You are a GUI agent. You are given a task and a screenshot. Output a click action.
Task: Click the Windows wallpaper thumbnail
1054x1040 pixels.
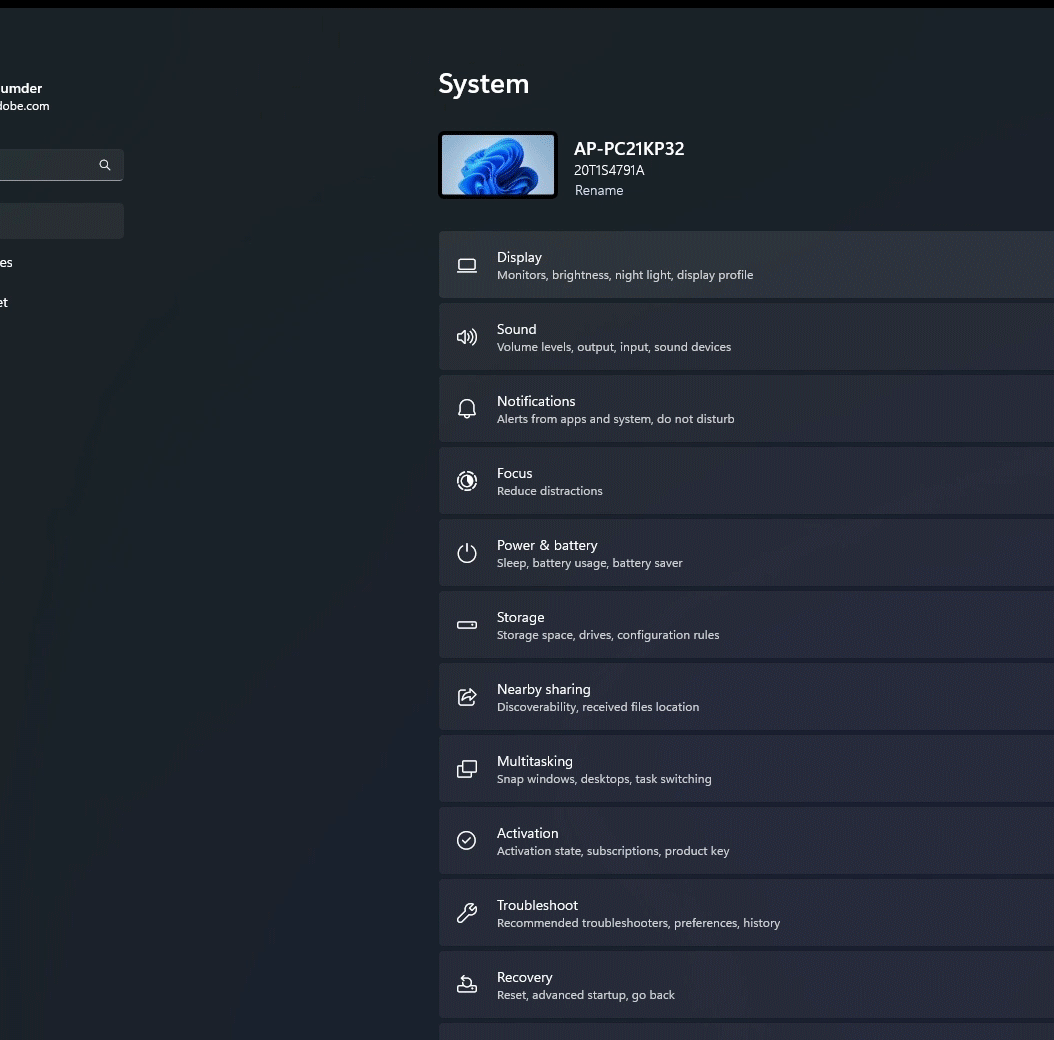click(x=497, y=165)
